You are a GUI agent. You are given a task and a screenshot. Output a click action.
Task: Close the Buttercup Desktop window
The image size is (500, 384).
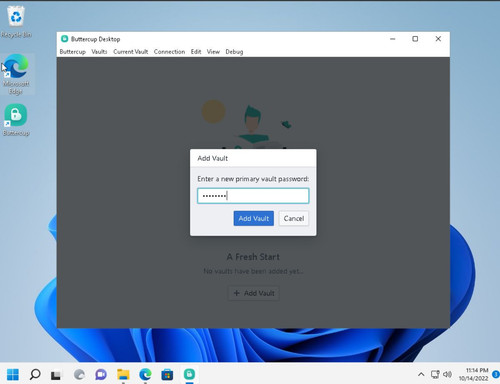coord(438,39)
